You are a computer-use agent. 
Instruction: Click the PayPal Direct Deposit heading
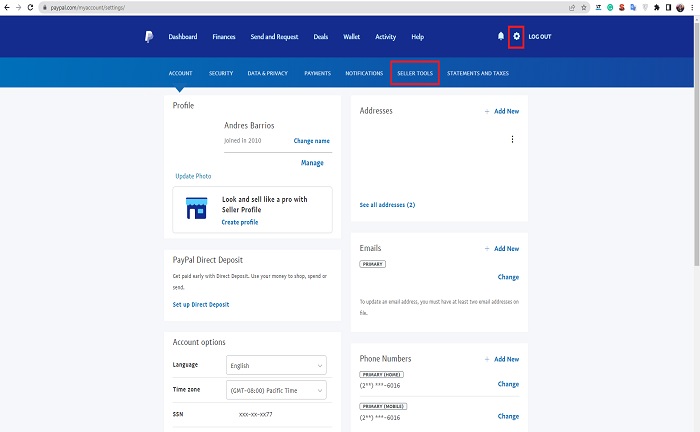point(208,260)
